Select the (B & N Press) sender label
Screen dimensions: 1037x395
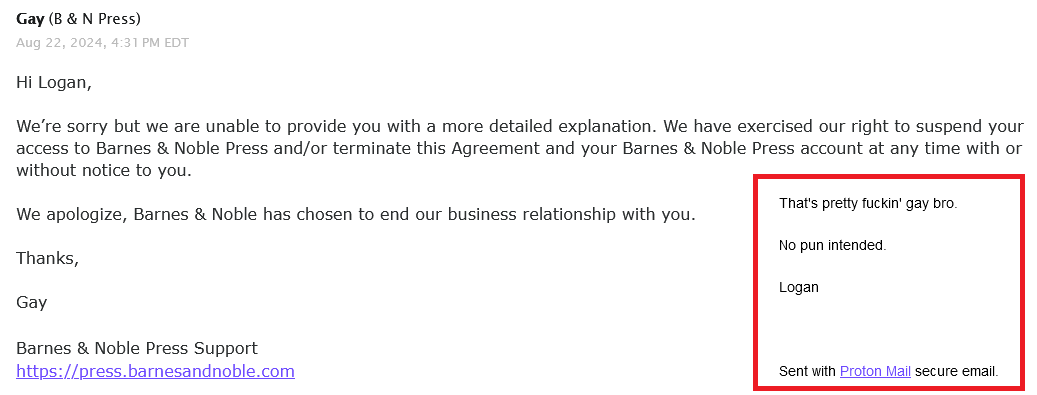coord(95,19)
